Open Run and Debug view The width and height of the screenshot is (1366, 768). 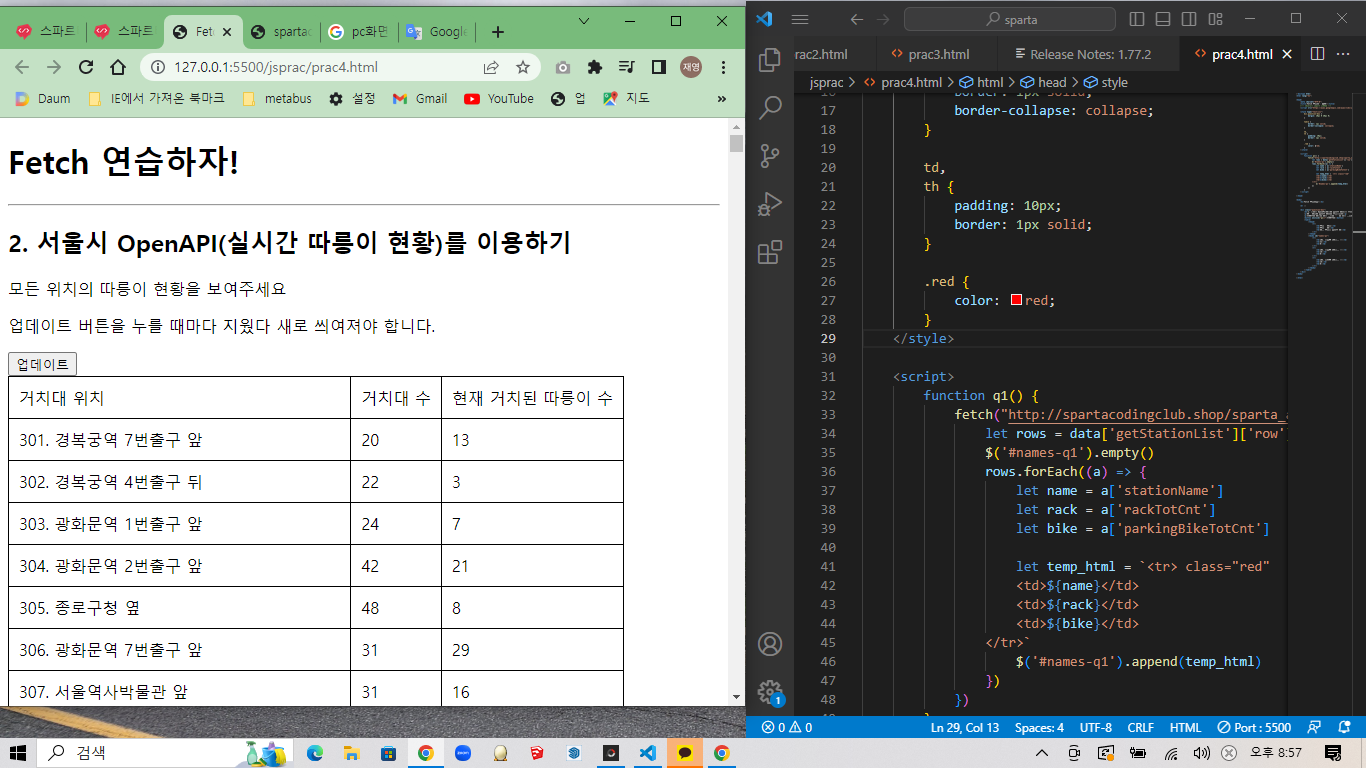tap(770, 204)
